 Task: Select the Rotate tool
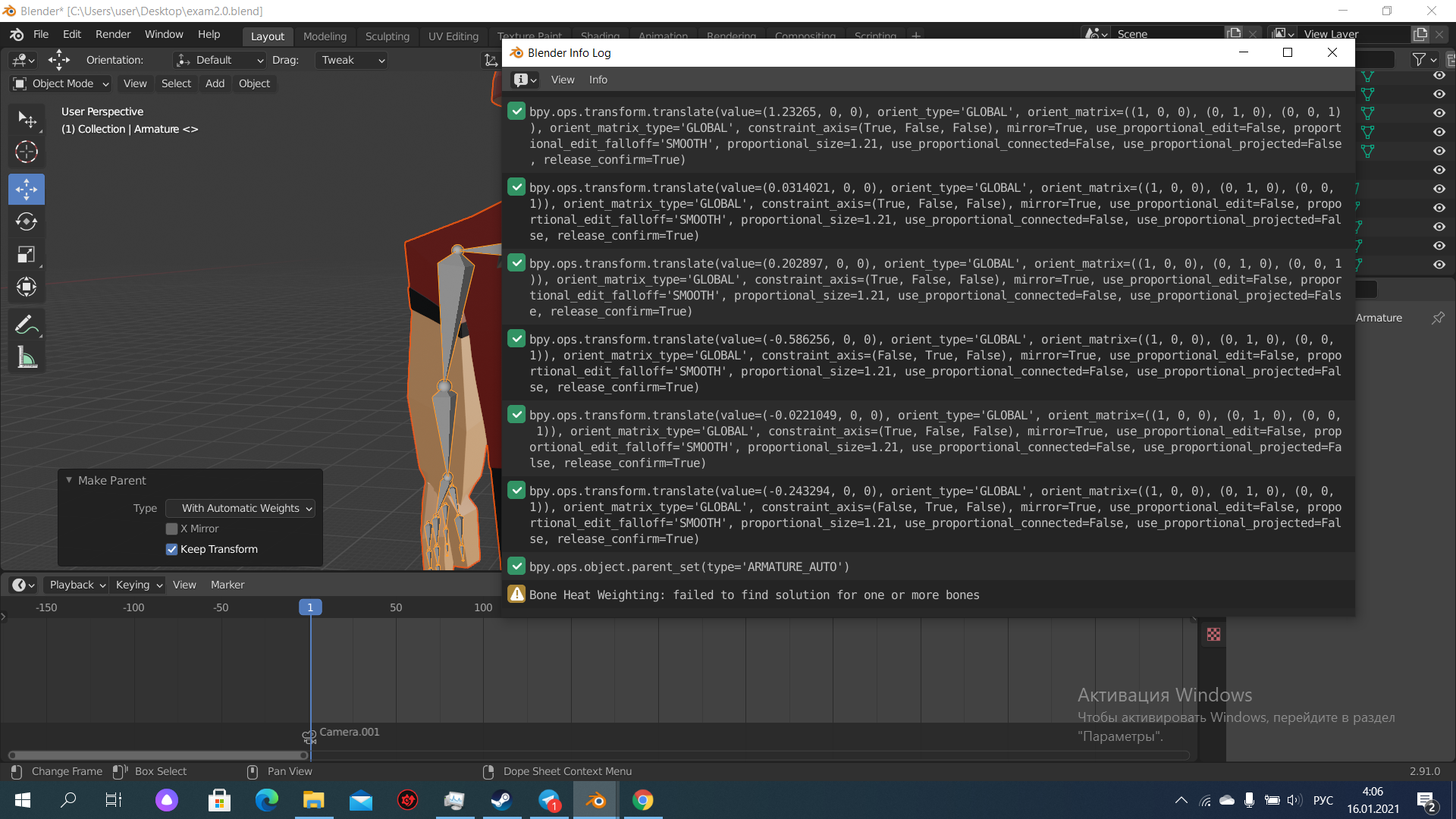click(27, 222)
